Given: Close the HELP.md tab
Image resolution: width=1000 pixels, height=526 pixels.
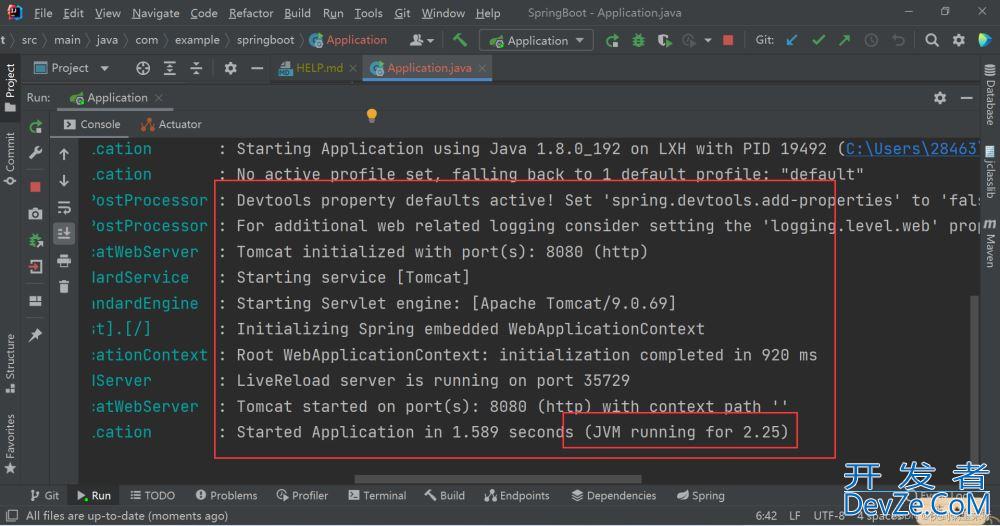Looking at the screenshot, I should tap(352, 68).
